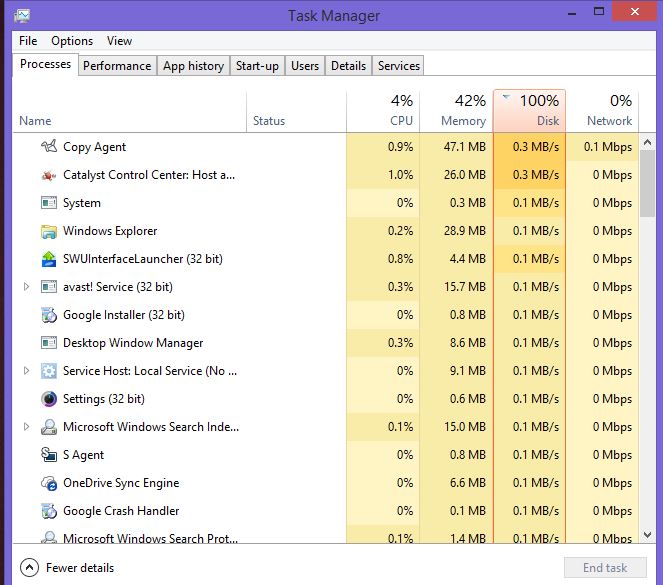The width and height of the screenshot is (663, 585).
Task: Sort processes by the Memory column
Action: tap(456, 111)
